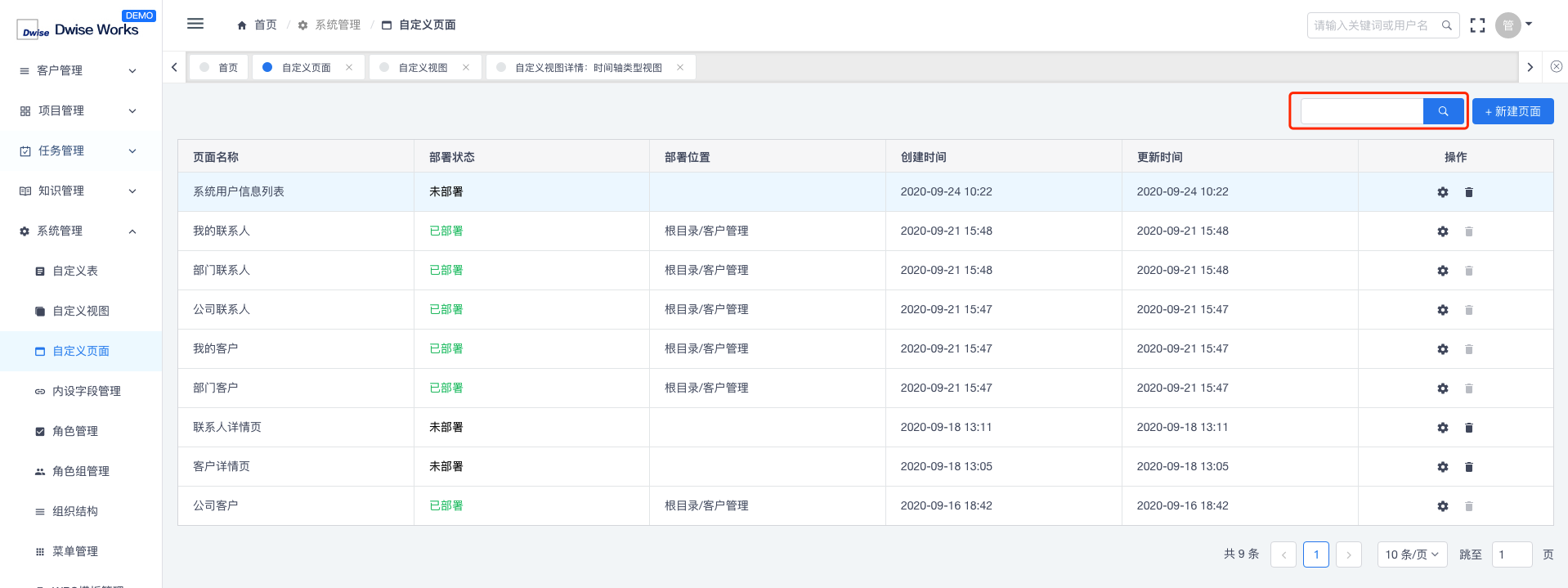
Task: Open settings gear for 系统用户信息列表 row
Action: [1443, 192]
